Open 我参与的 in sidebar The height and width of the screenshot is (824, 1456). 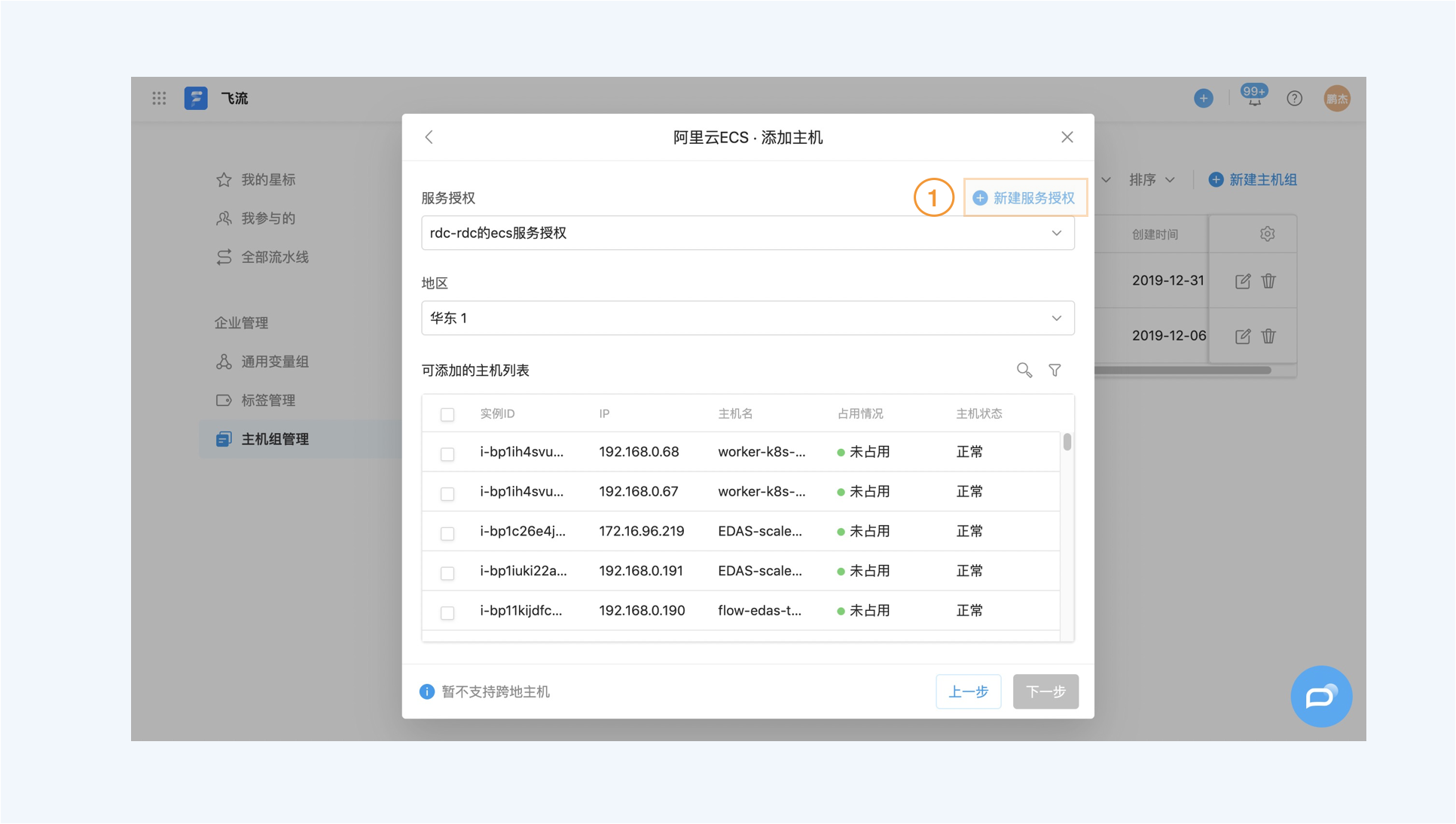click(268, 218)
